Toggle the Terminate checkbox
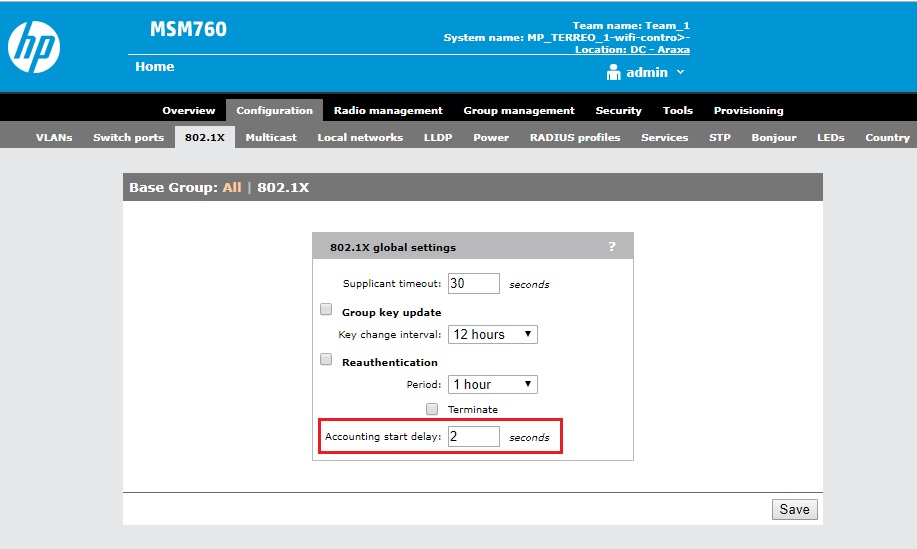Screen dimensions: 917x549 click(432, 409)
